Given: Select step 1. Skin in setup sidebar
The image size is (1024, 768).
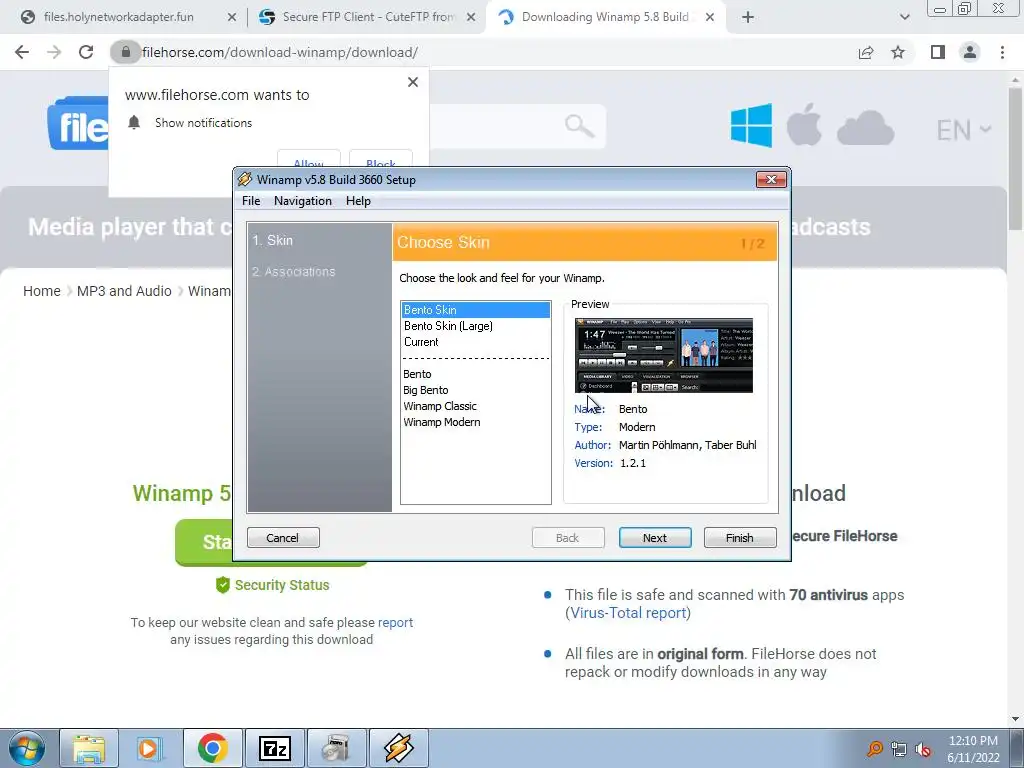Looking at the screenshot, I should (x=273, y=240).
